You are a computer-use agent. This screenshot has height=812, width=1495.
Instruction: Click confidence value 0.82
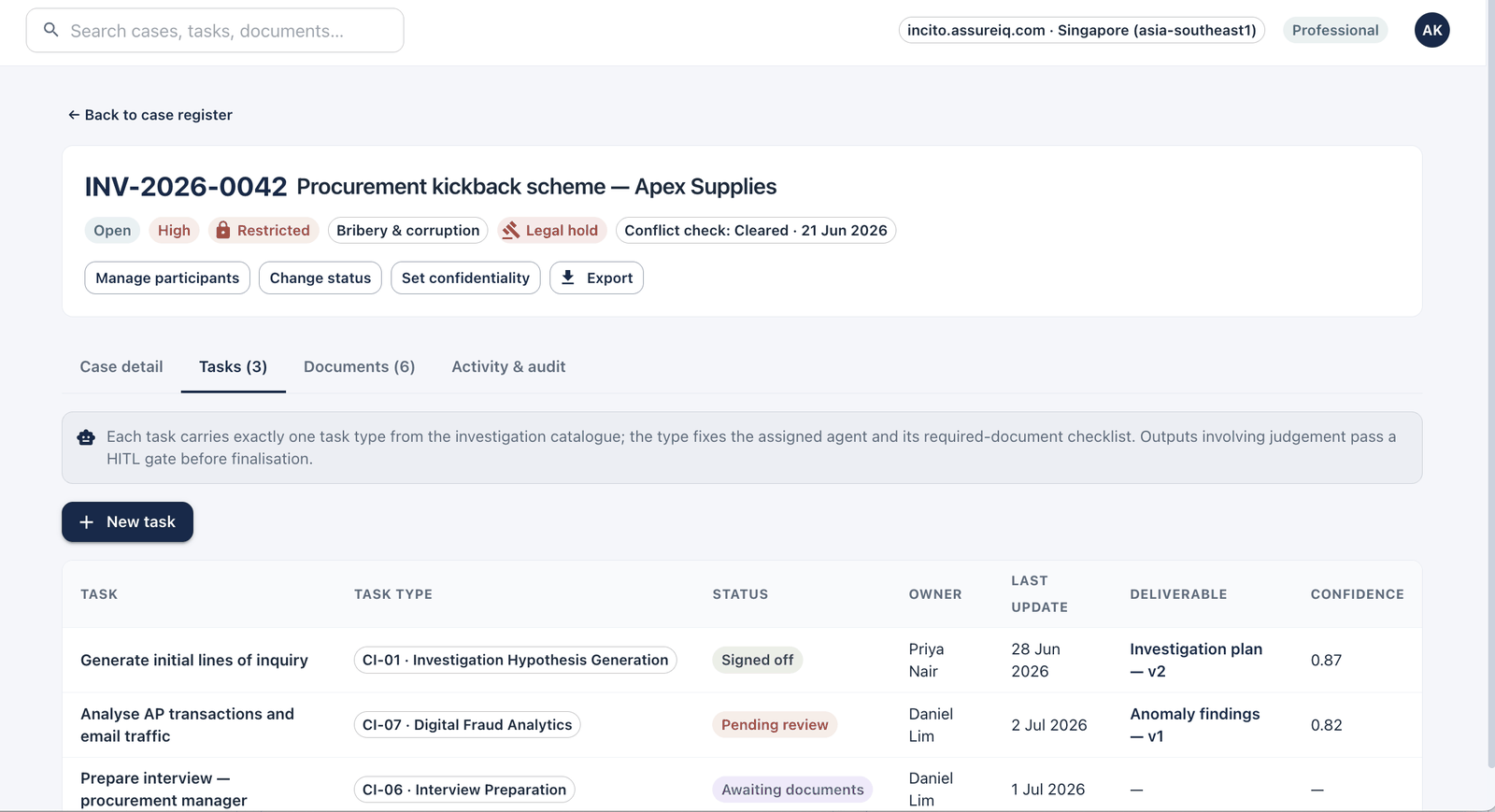pos(1326,724)
